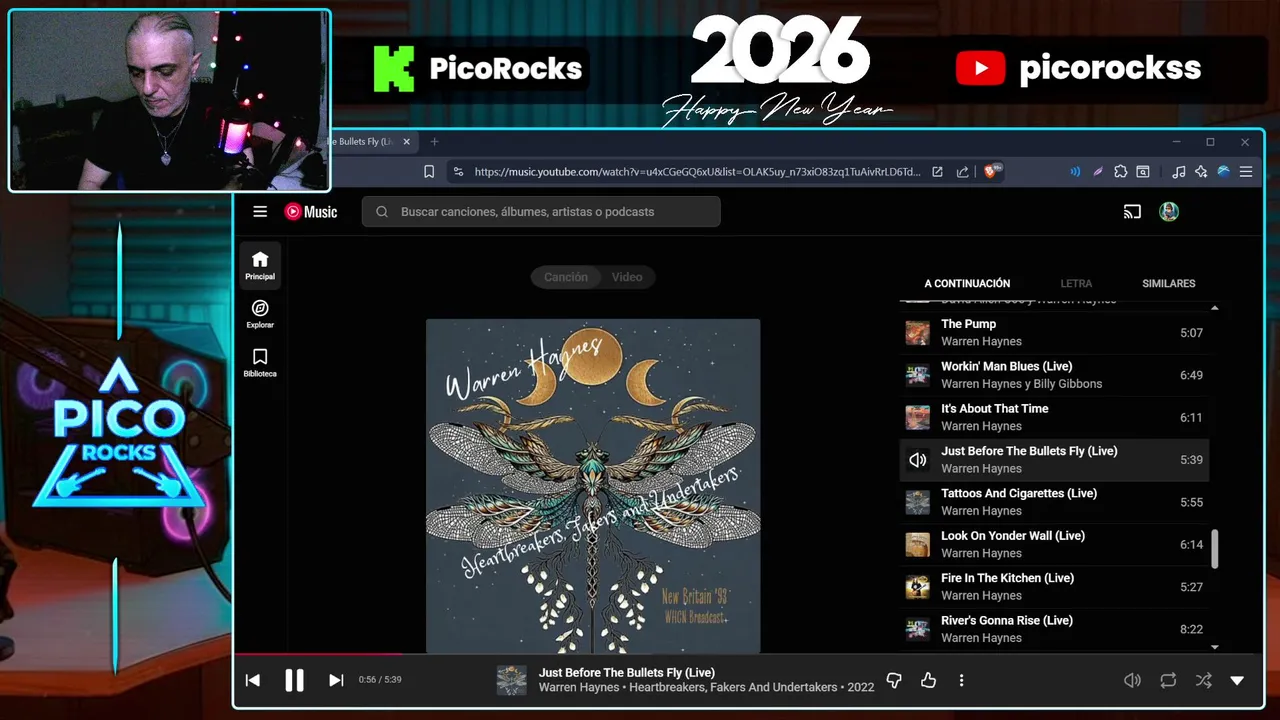1280x720 pixels.
Task: Open browser extensions puzzle icon
Action: pos(1120,172)
